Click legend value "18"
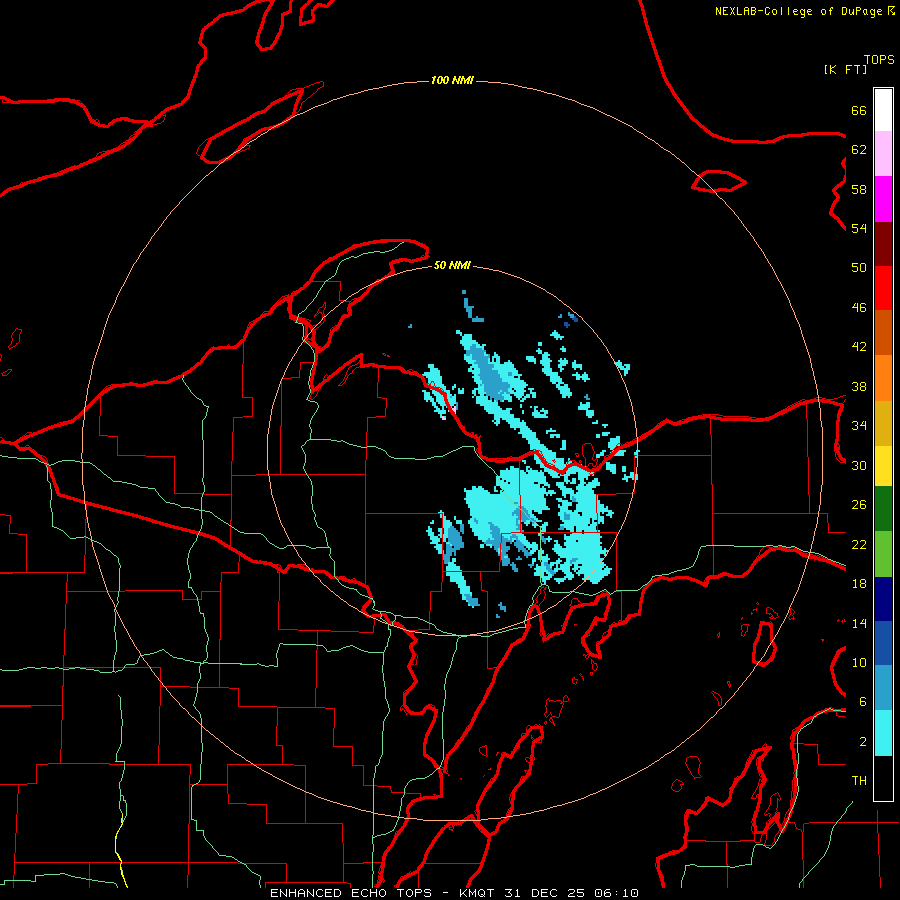 (859, 584)
